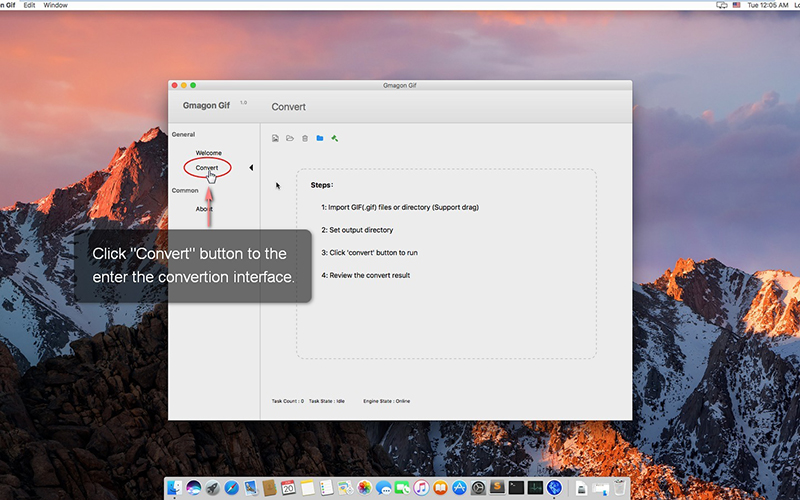Click step '2: Set output directory'
Image resolution: width=800 pixels, height=500 pixels.
(x=357, y=230)
